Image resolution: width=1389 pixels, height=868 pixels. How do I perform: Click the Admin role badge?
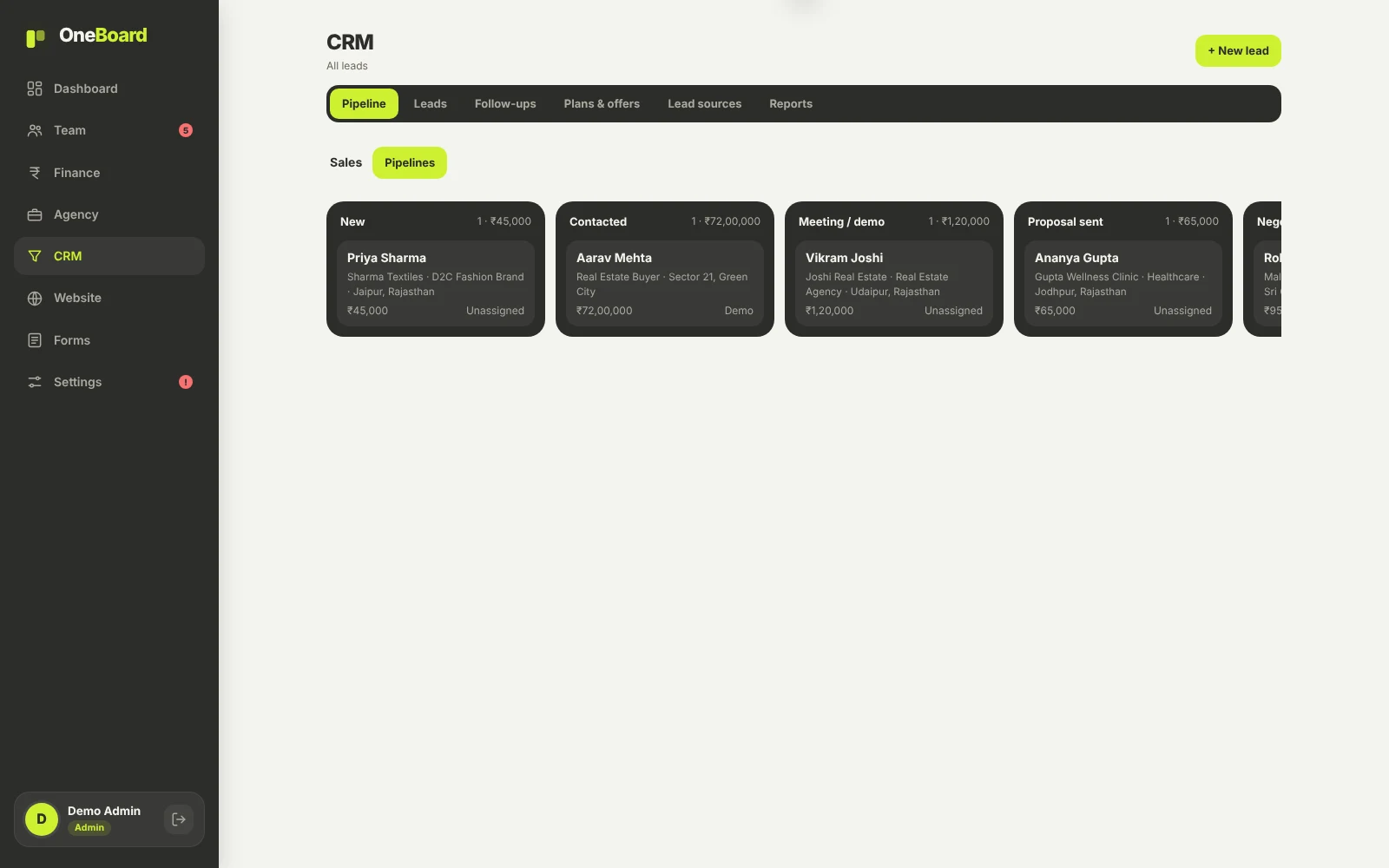[89, 827]
